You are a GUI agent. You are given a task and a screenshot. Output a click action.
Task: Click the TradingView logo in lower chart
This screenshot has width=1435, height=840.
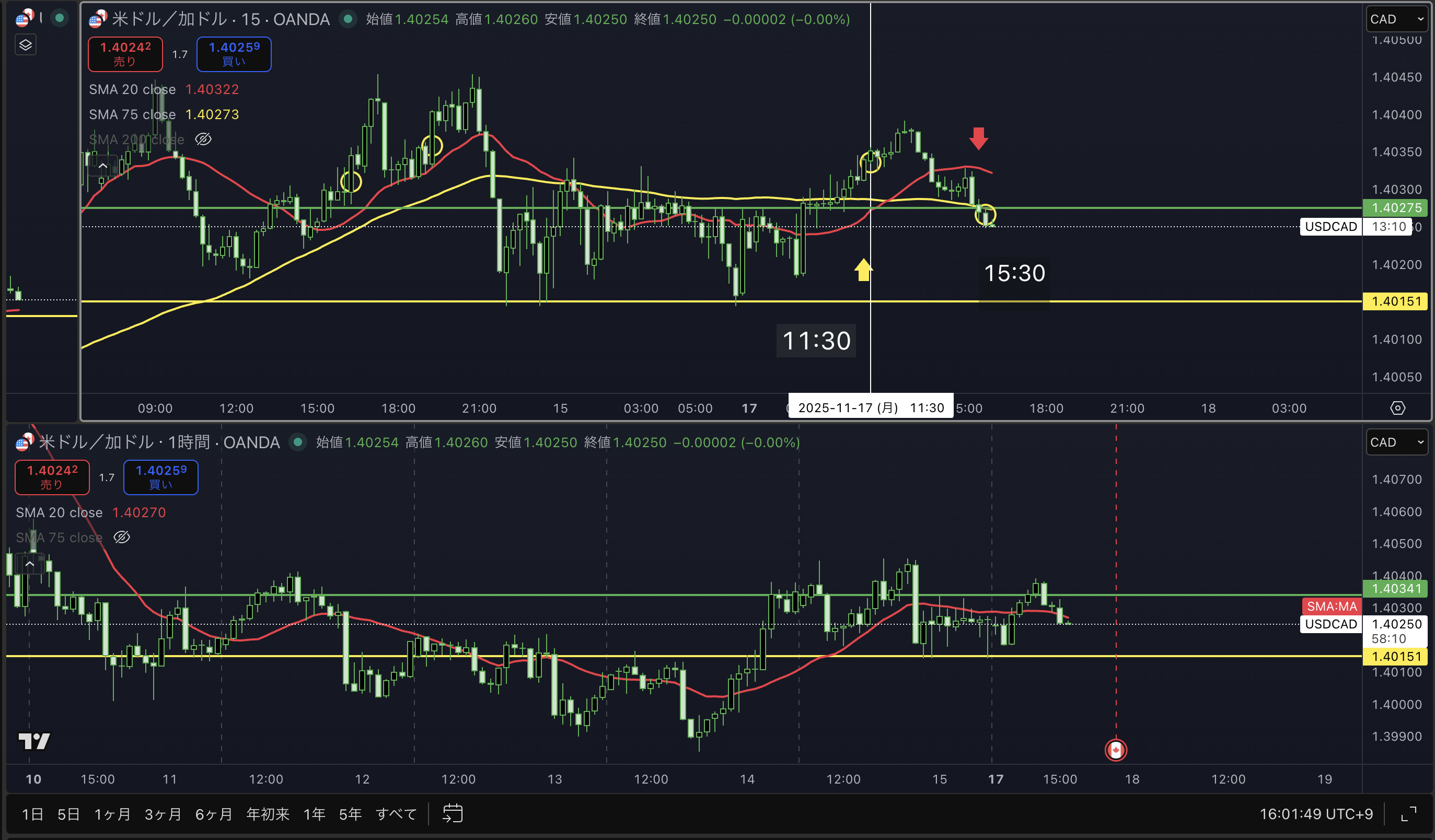coord(34,740)
